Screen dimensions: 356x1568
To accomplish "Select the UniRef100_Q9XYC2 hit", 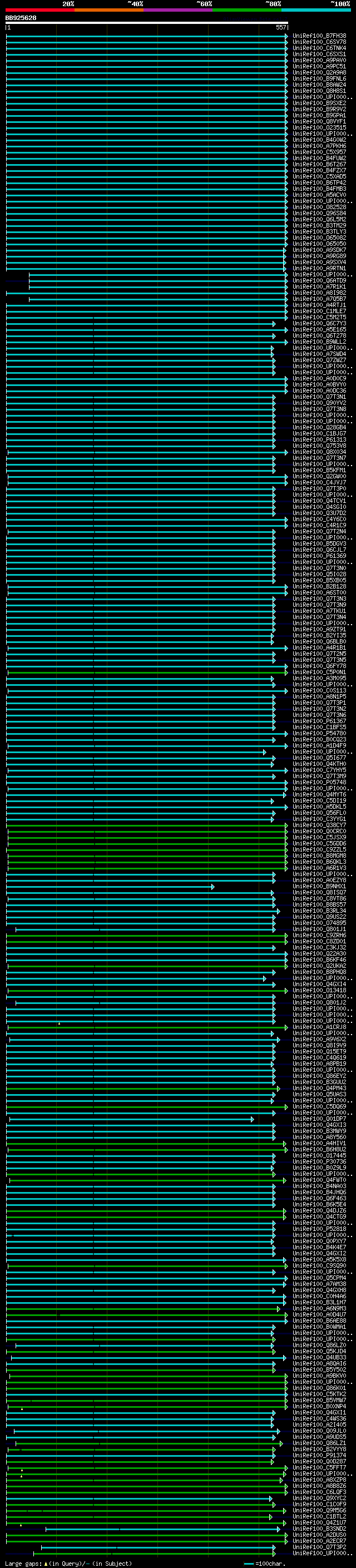I will [319, 1498].
